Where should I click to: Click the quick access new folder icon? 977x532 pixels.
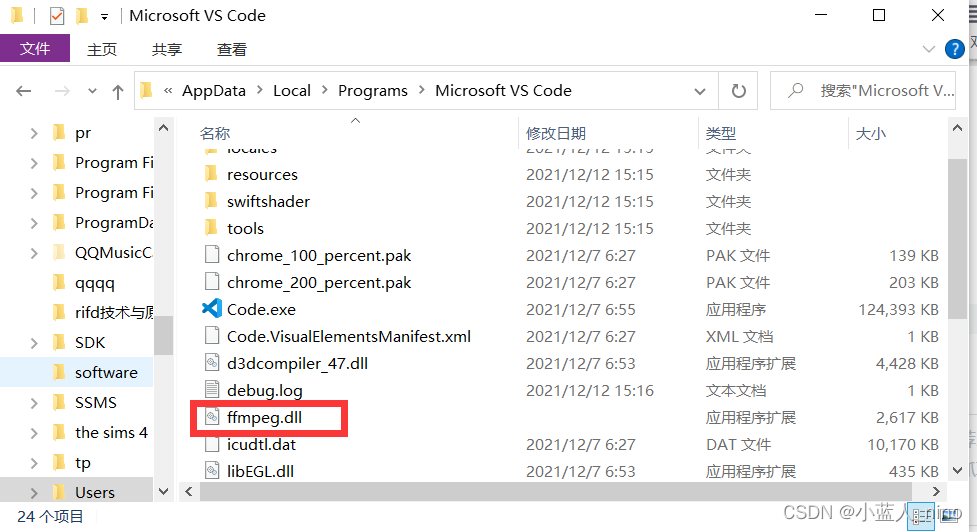[x=82, y=16]
